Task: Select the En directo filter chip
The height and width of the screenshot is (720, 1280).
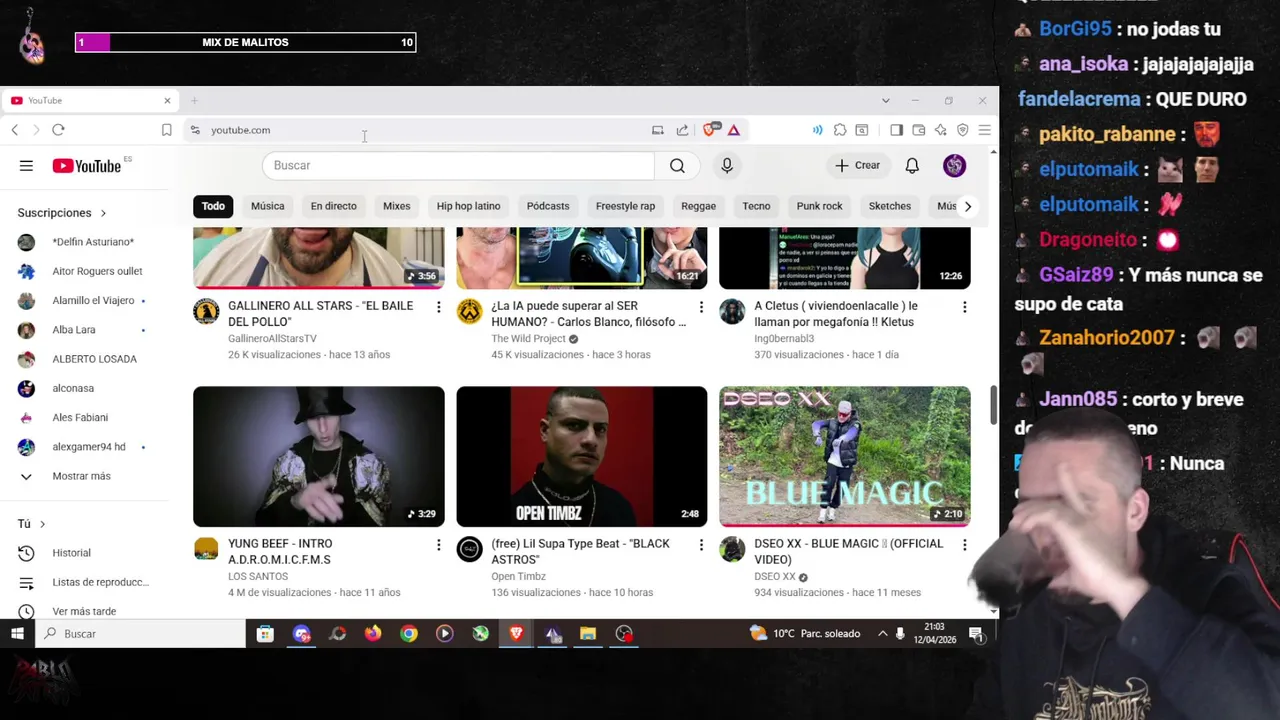Action: point(333,206)
